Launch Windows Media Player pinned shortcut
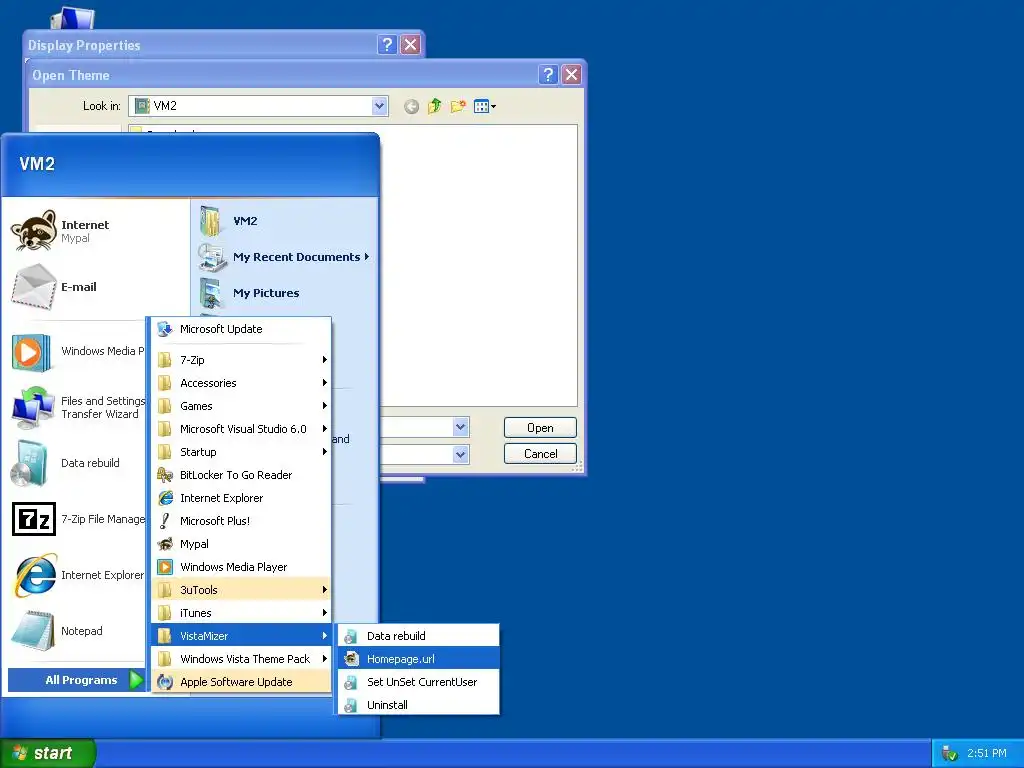The width and height of the screenshot is (1024, 768). [77, 351]
